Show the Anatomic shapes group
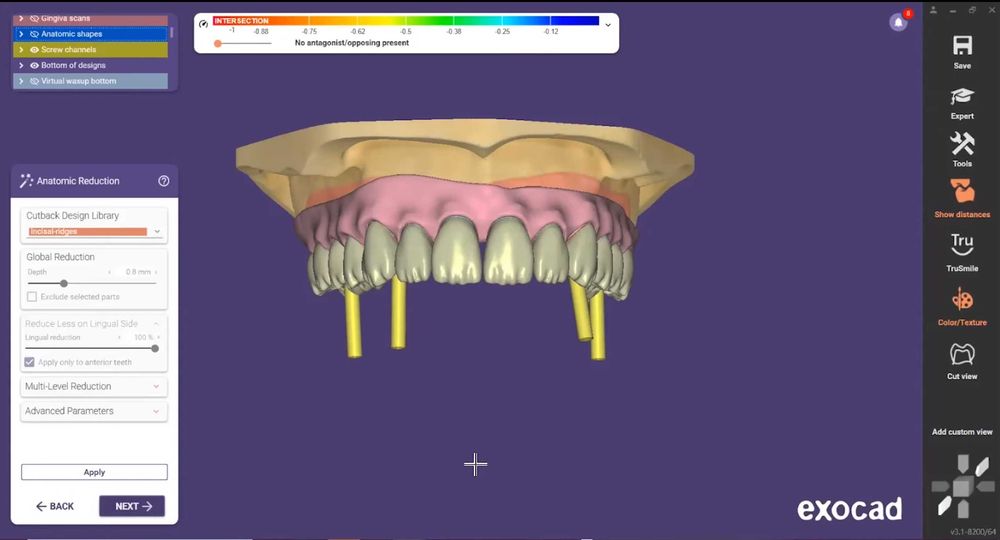This screenshot has height=540, width=1000. tap(34, 34)
